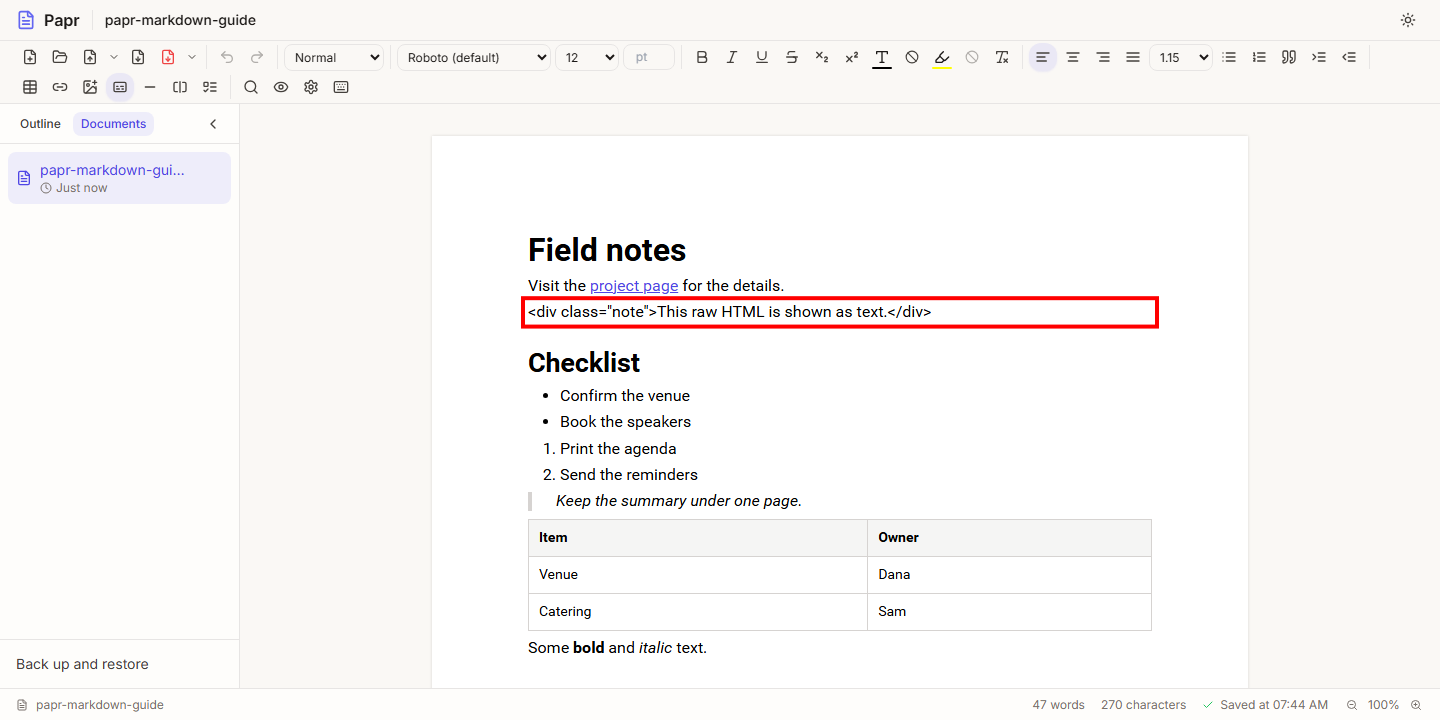Insert a horizontal rule line
Viewport: 1440px width, 720px height.
click(x=150, y=87)
